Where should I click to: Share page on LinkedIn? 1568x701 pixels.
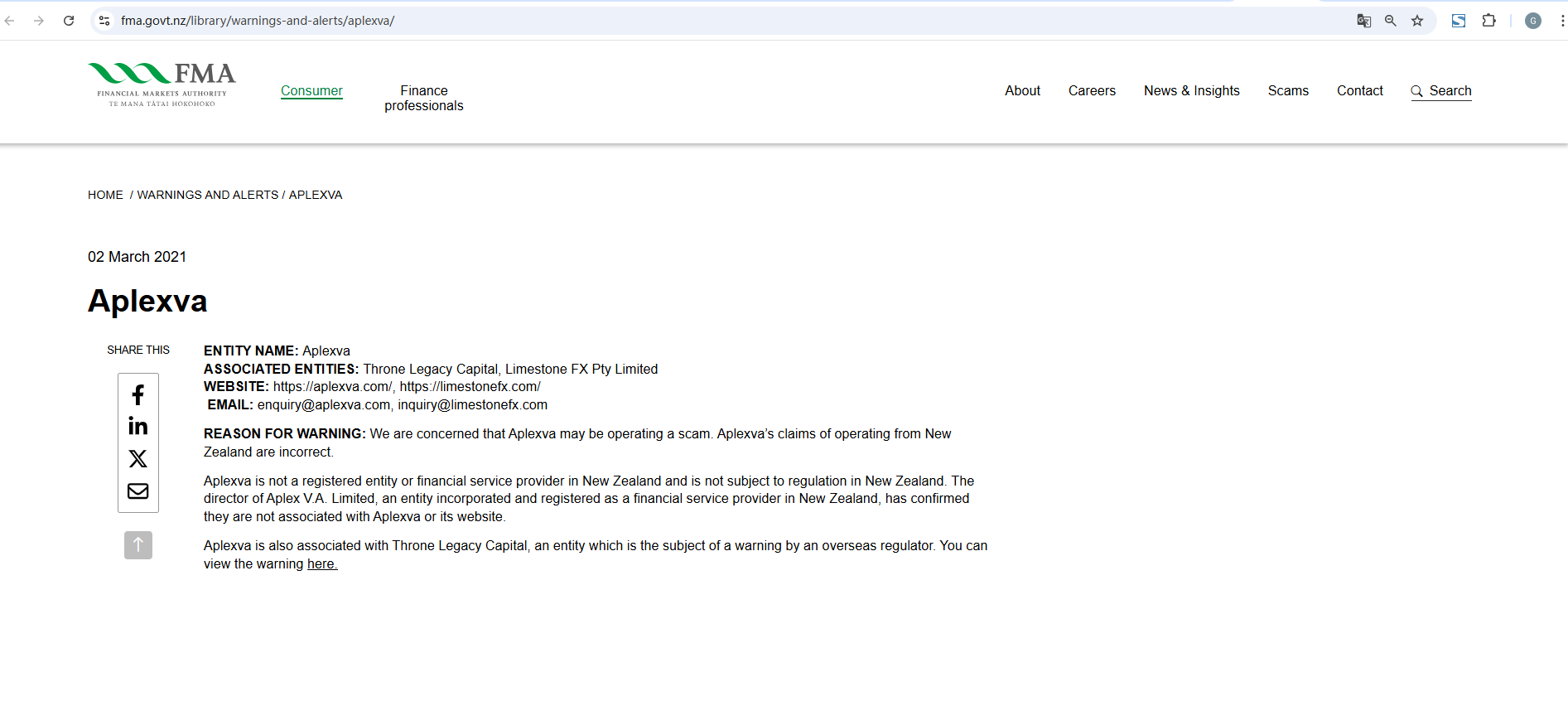[x=138, y=427]
